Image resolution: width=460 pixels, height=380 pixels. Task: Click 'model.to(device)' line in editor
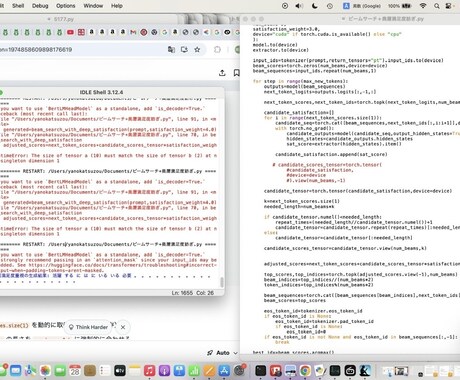pos(275,45)
